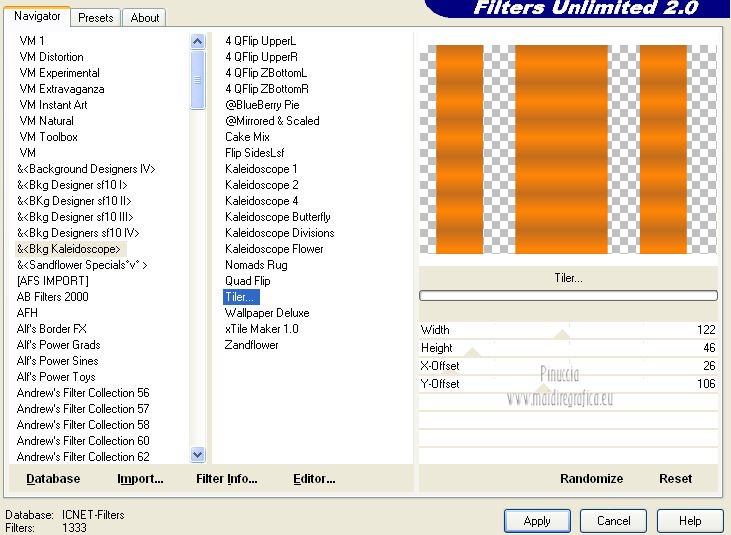This screenshot has height=535, width=731.
Task: Select the VM 1 category
Action: pyautogui.click(x=32, y=41)
